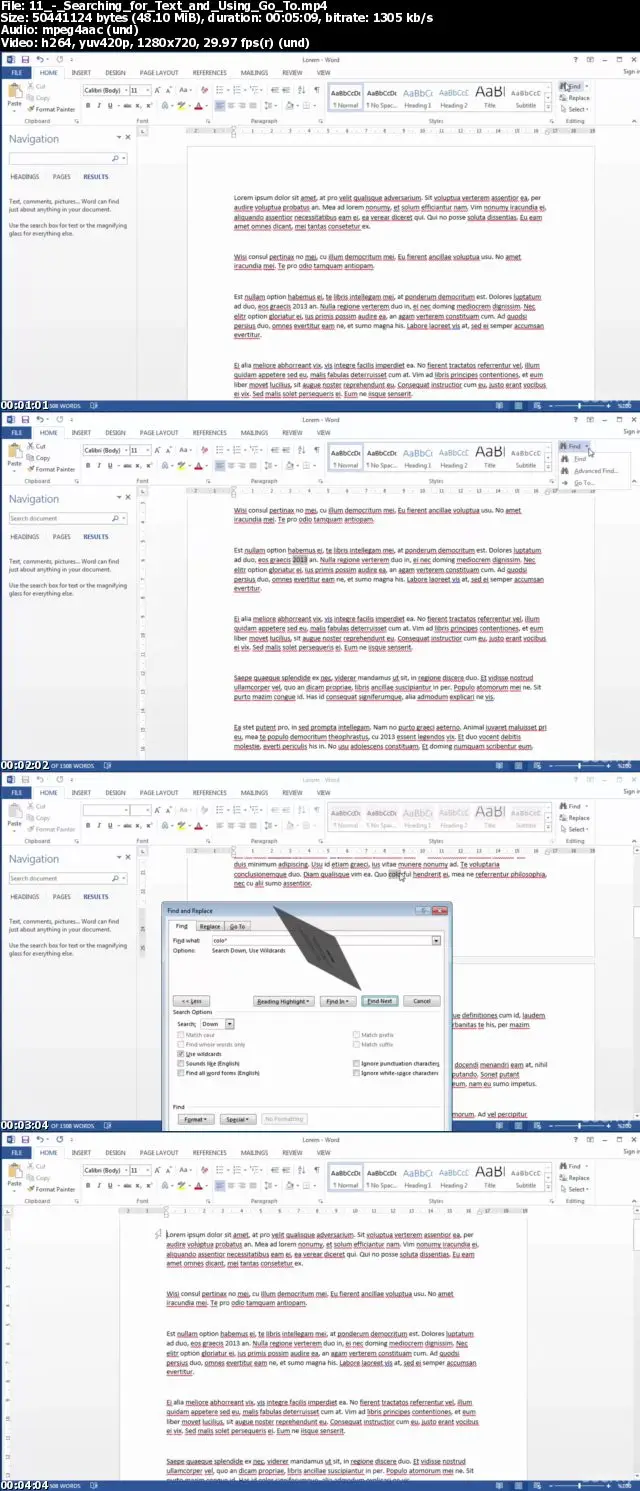
Task: Toggle the Match suffix checkbox
Action: (x=357, y=1044)
